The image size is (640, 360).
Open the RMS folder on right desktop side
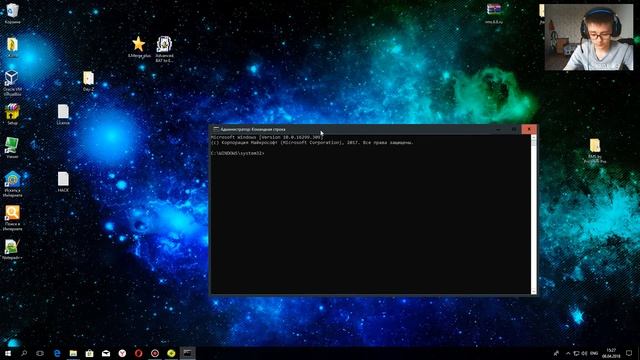click(595, 151)
